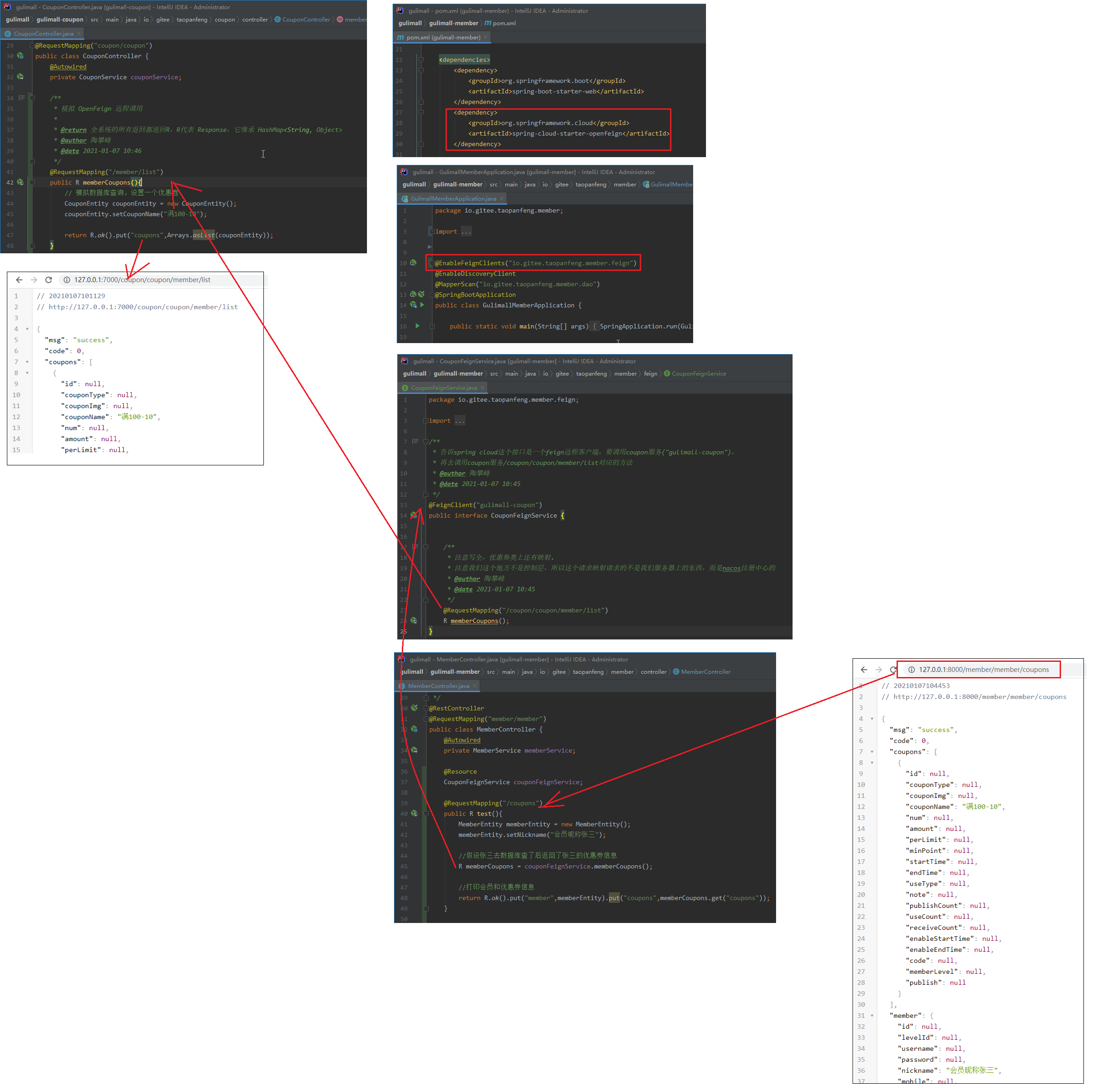1094x1092 pixels.
Task: Expand folded import block in GulimallMemberApplication
Action: pyautogui.click(x=432, y=232)
